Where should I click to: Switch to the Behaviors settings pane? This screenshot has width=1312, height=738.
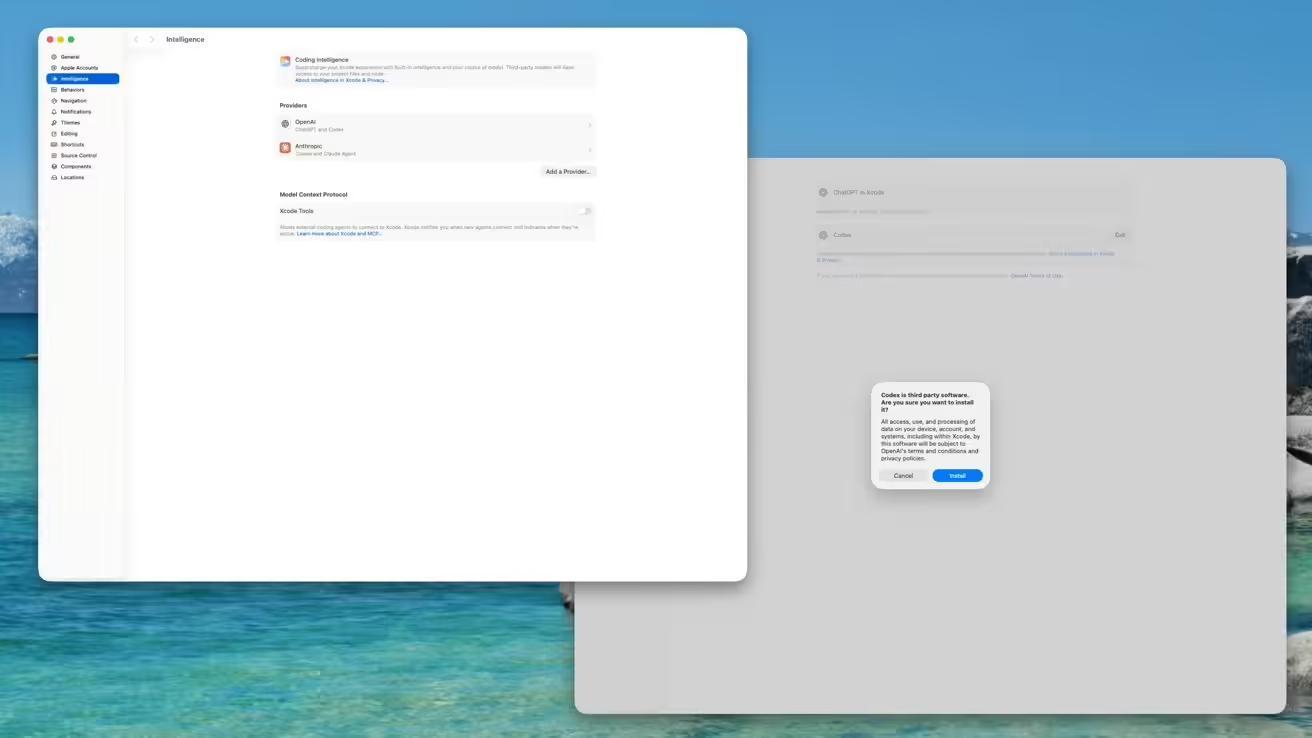tap(54, 89)
